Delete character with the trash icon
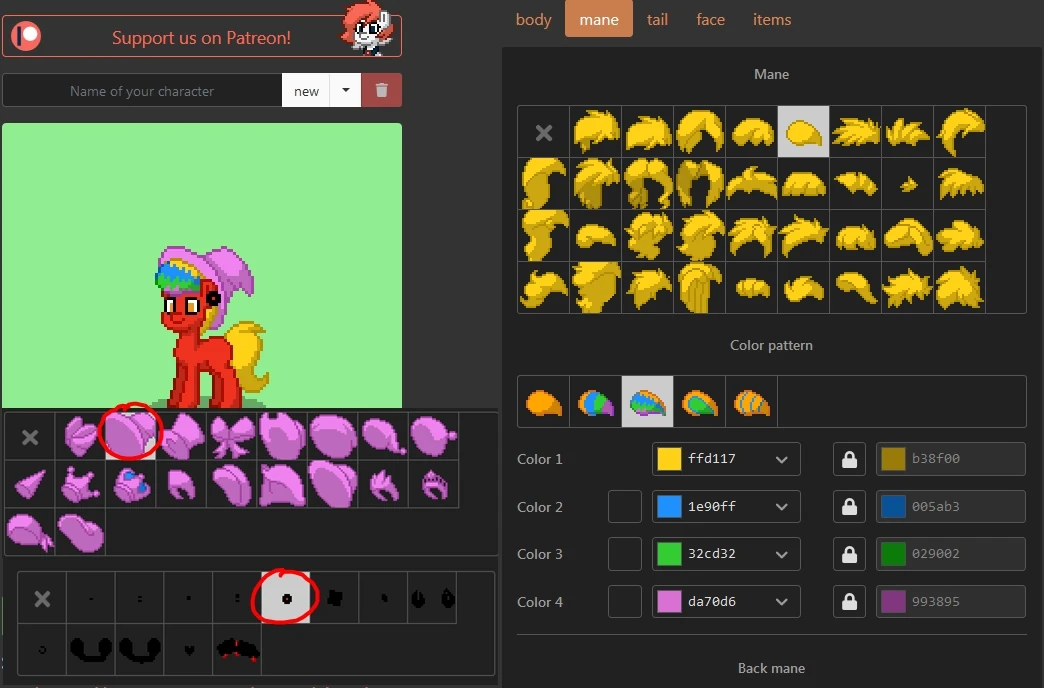Screen dimensions: 1044x688 coord(382,90)
